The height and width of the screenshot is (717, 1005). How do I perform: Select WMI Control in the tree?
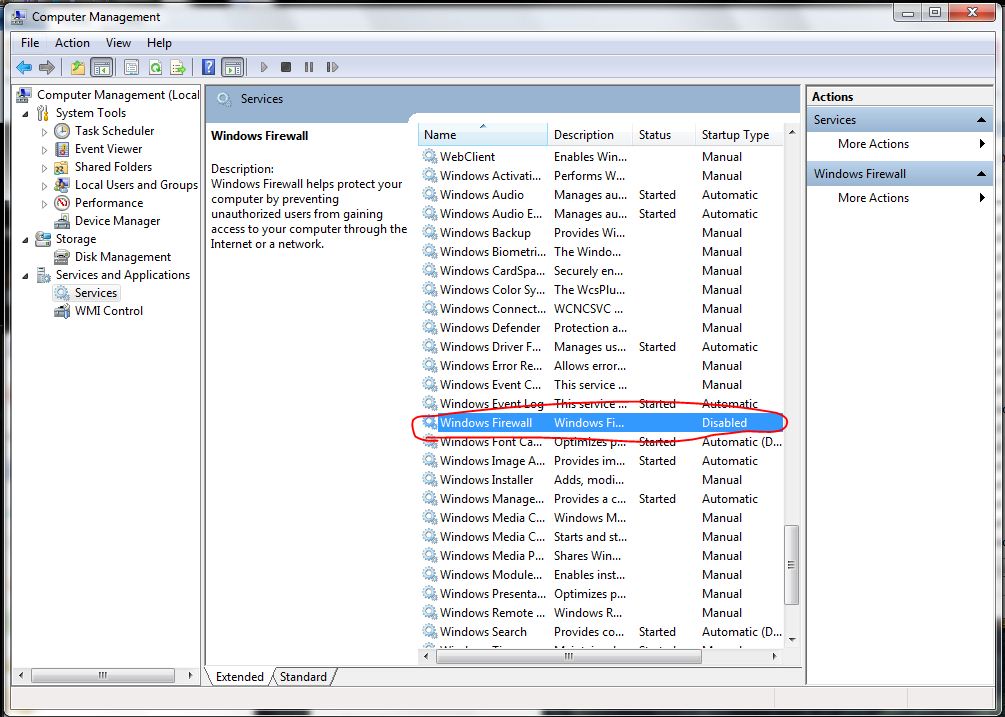(109, 311)
